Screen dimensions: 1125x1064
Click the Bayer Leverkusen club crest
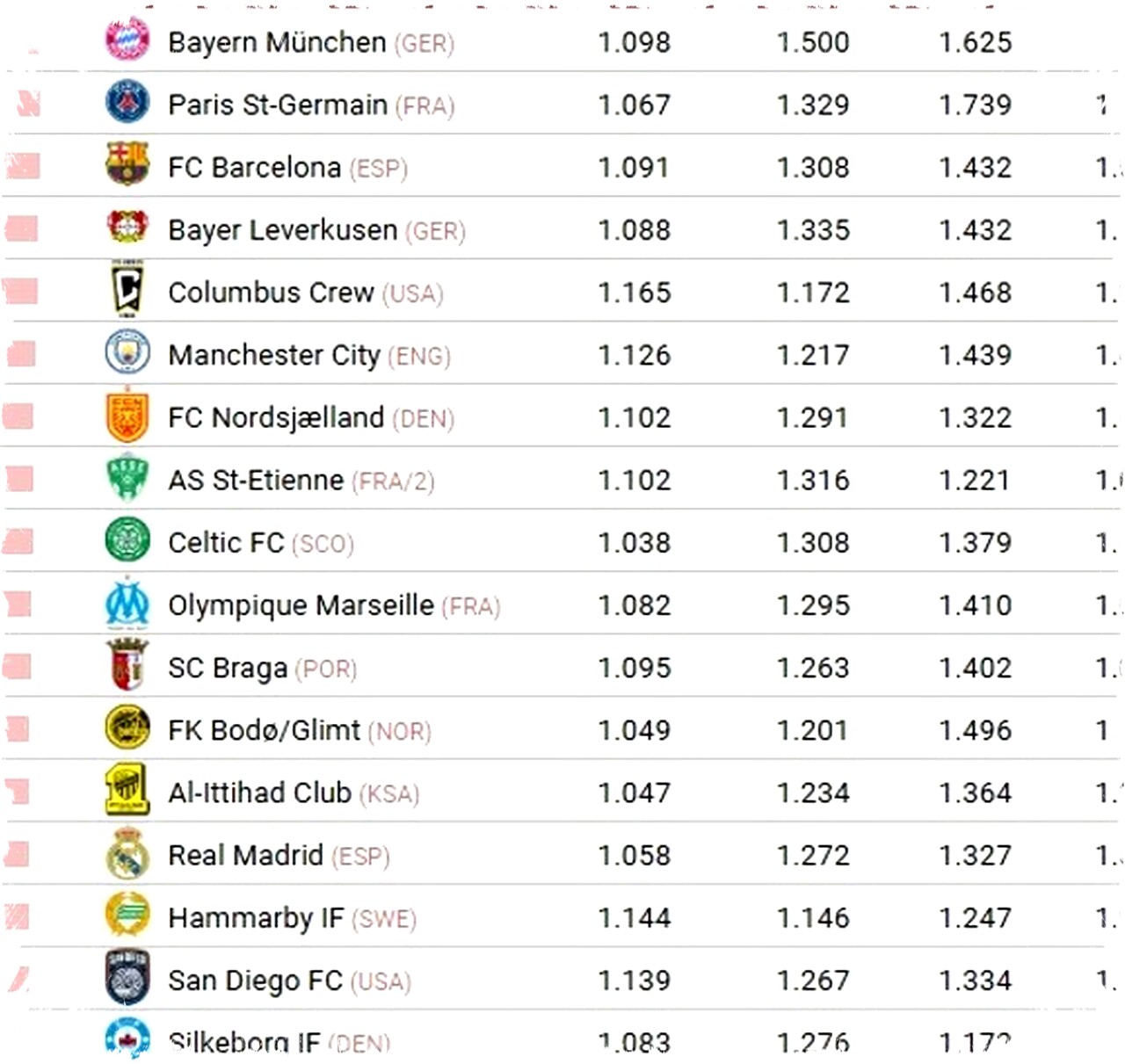(x=127, y=228)
